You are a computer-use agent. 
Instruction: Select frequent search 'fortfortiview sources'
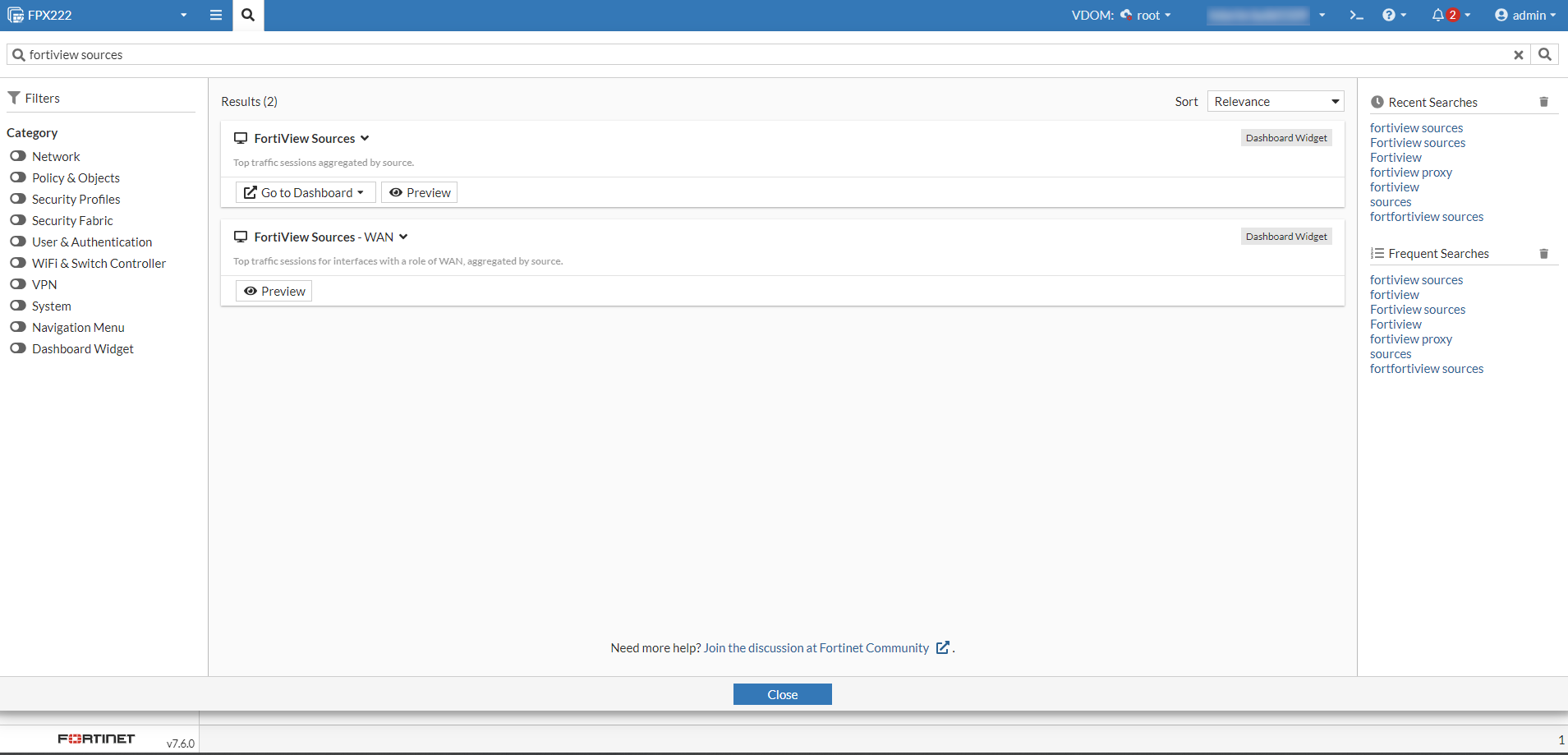tap(1427, 369)
